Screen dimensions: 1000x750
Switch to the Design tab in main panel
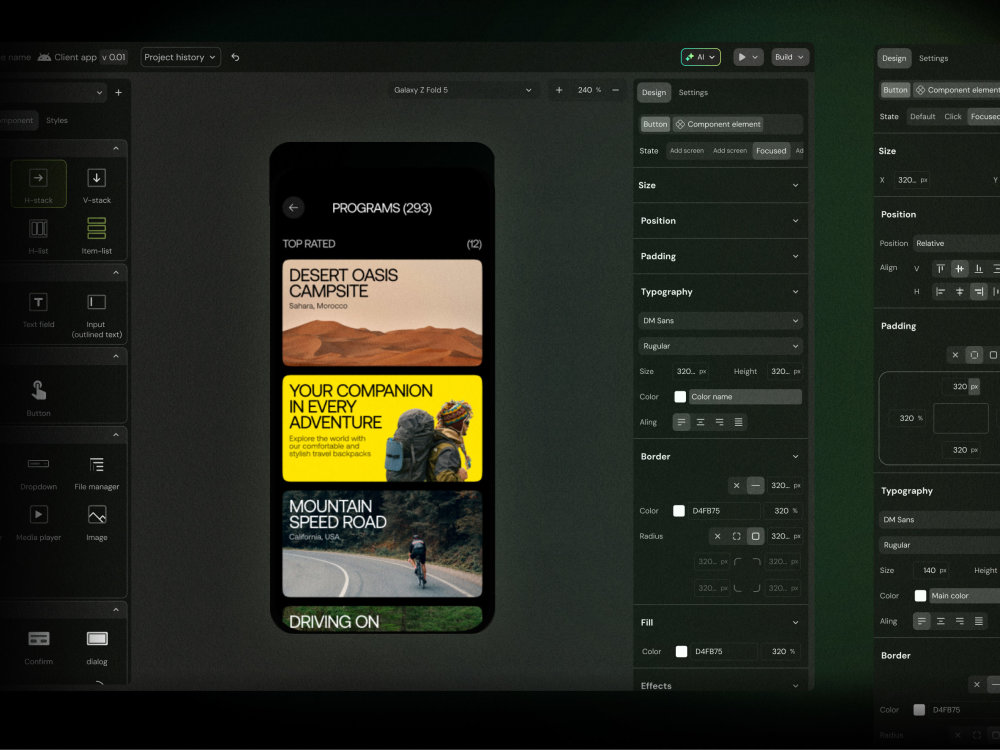click(654, 92)
